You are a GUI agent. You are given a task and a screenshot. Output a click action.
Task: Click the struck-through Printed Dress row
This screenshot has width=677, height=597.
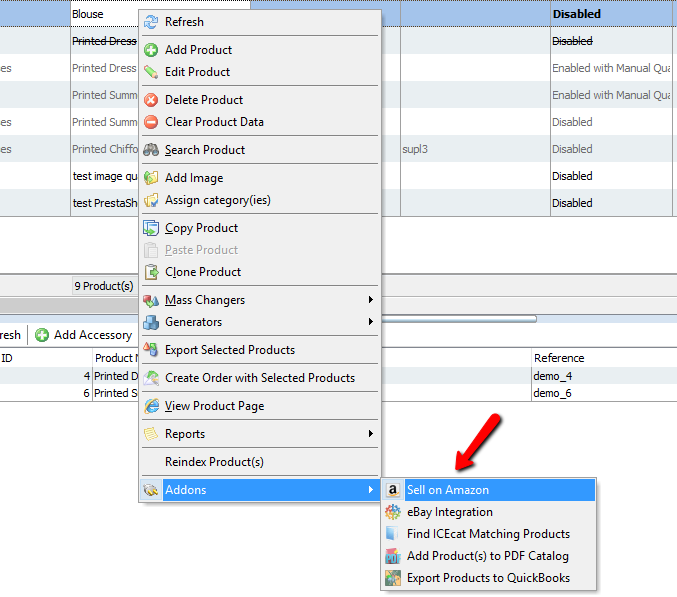coord(104,41)
